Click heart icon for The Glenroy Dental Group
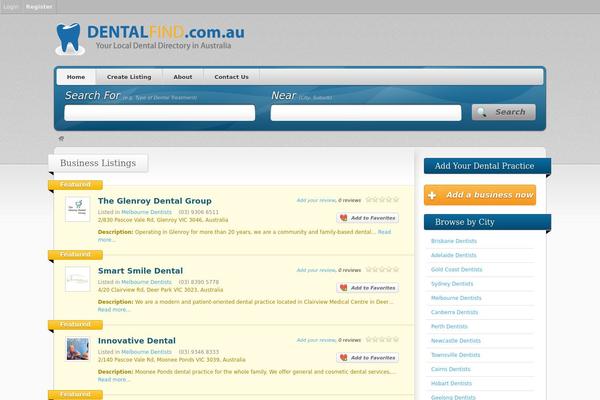600x400 pixels. click(x=344, y=218)
